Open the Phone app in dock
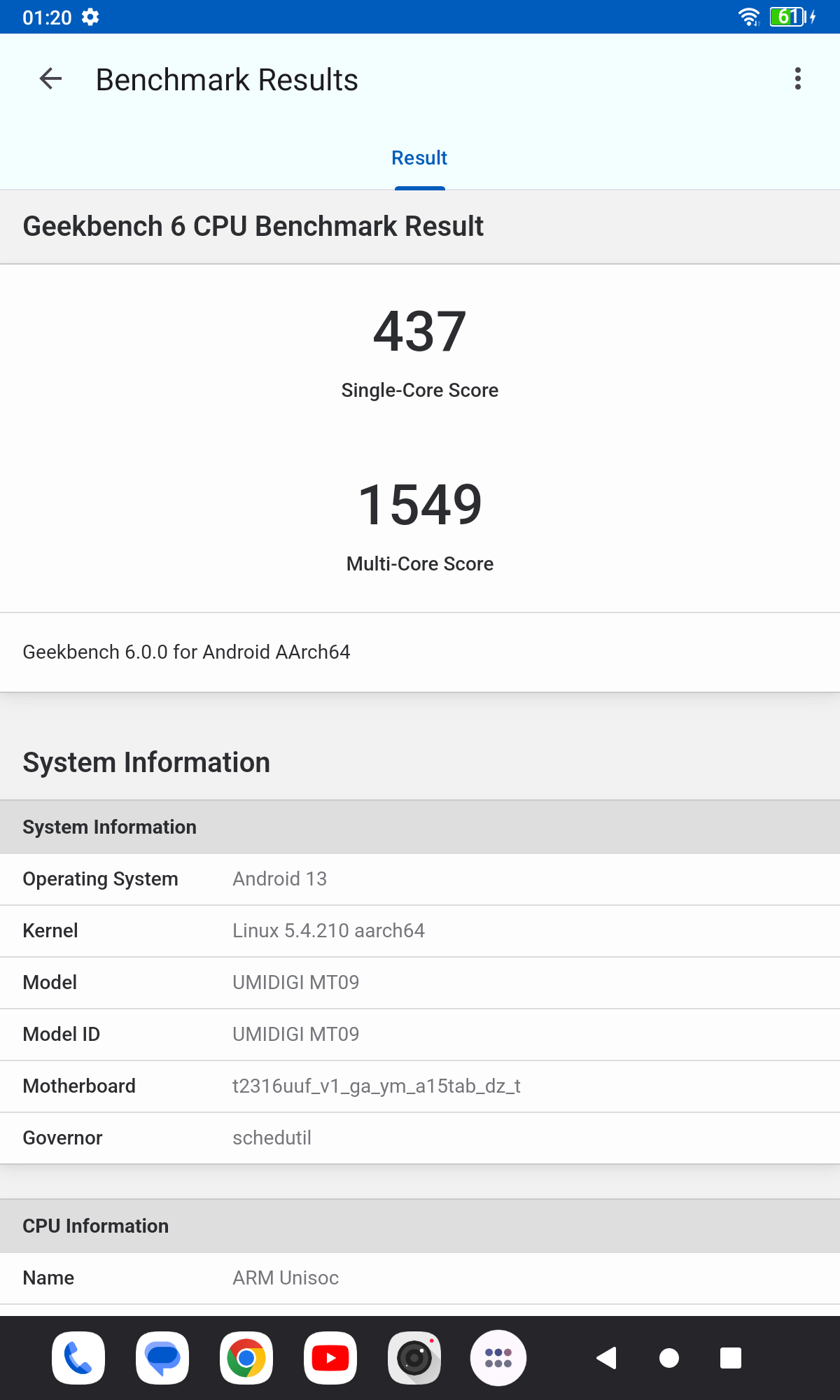The width and height of the screenshot is (840, 1400). (78, 1358)
